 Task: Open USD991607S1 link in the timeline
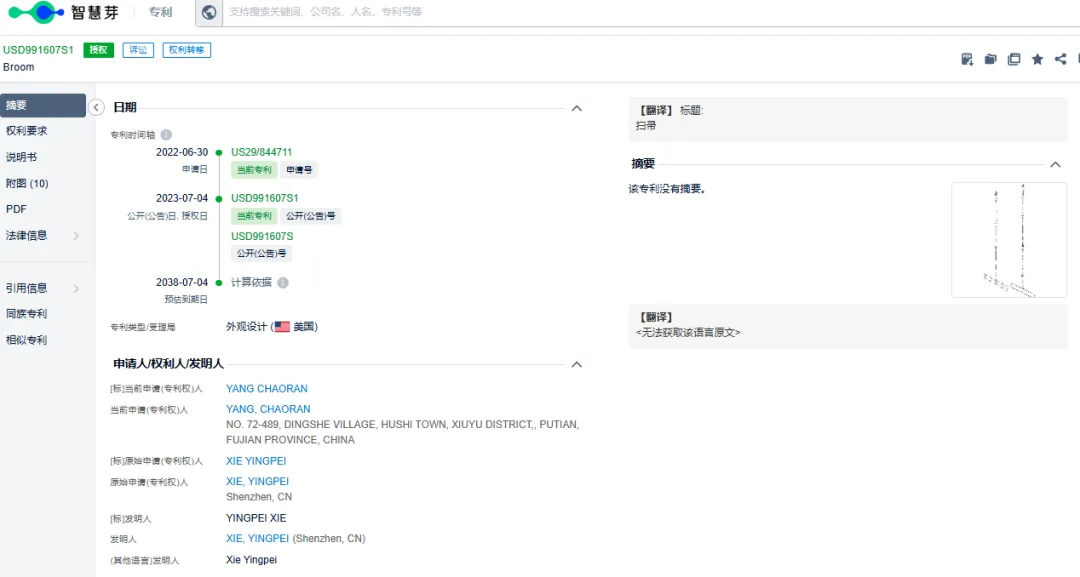pos(264,198)
